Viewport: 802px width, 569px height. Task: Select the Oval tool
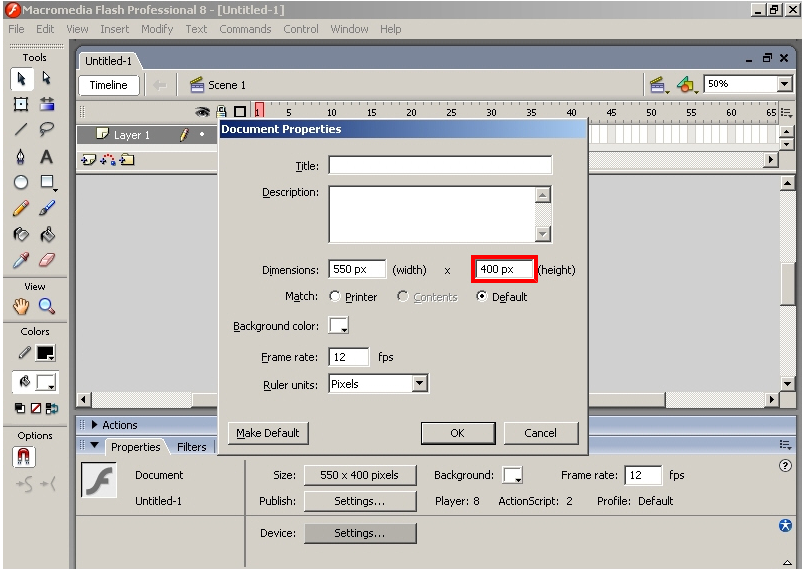21,182
